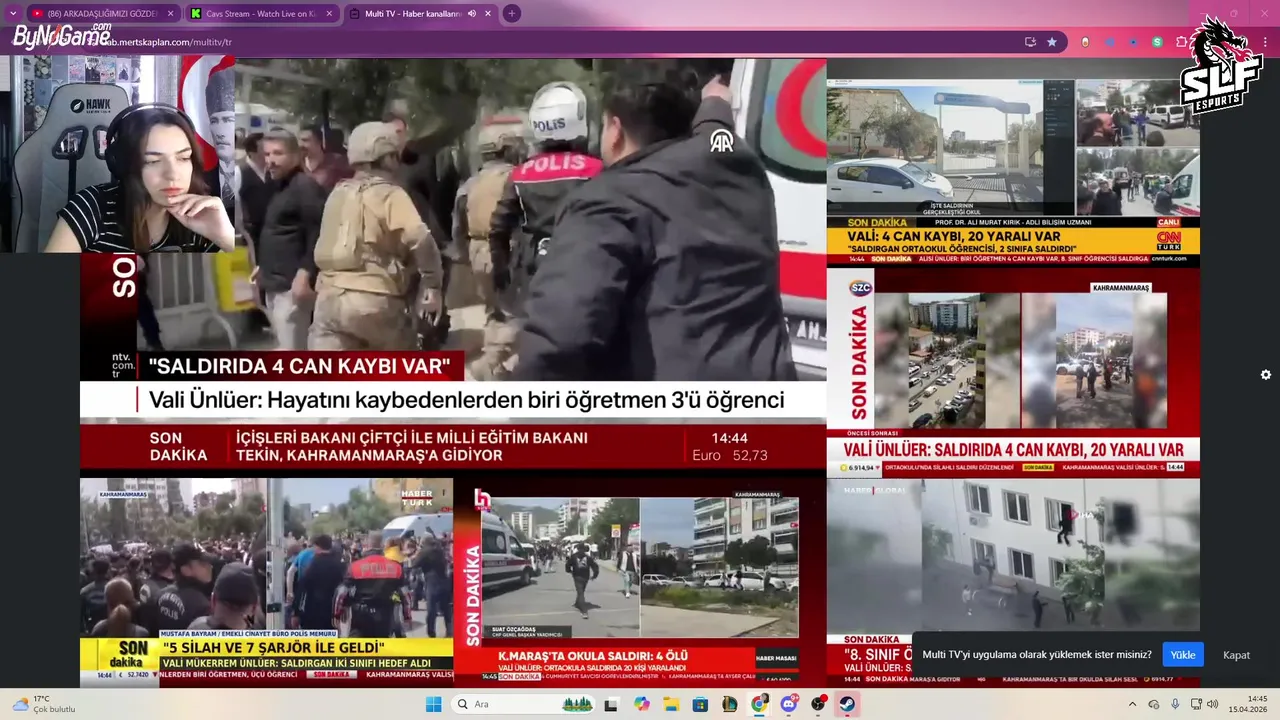The height and width of the screenshot is (720, 1280).
Task: Select the Sözcü SZC stream tile
Action: (x=1013, y=371)
